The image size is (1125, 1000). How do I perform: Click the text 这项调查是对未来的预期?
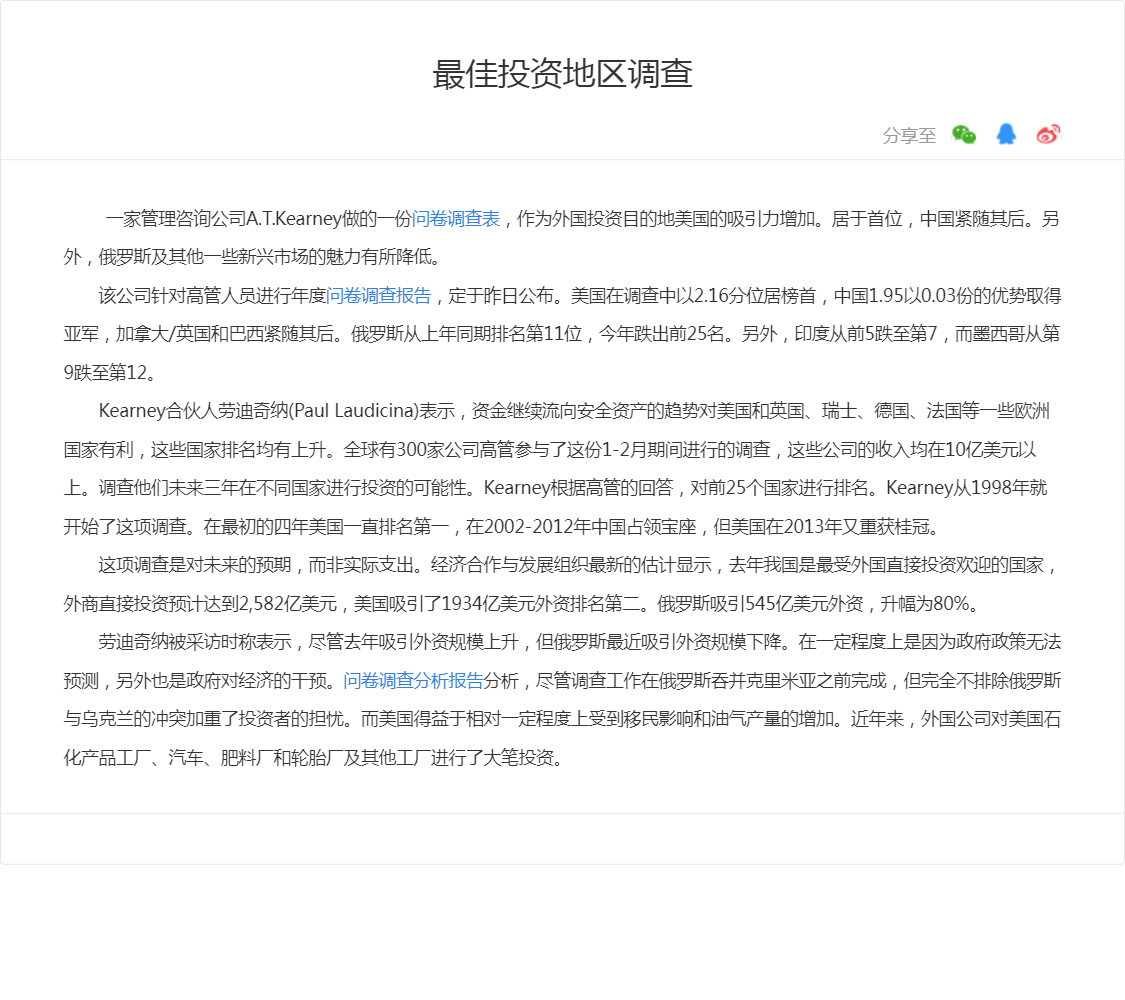[x=194, y=565]
